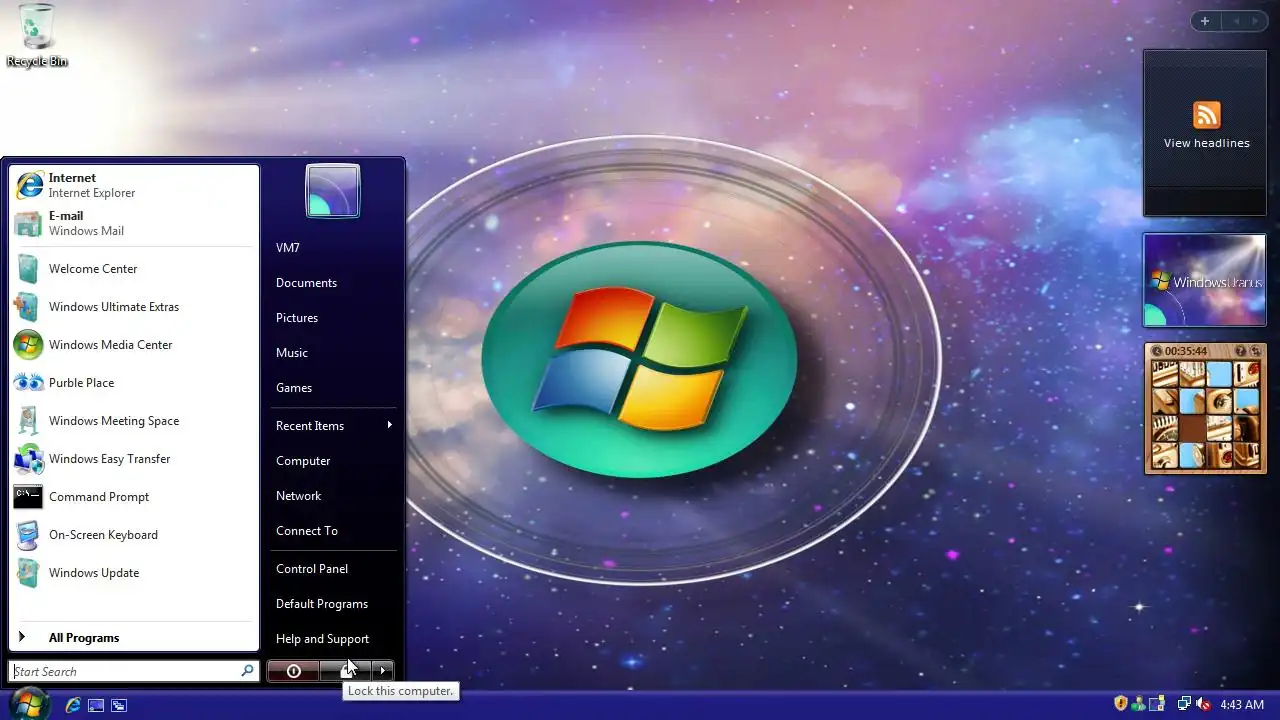The height and width of the screenshot is (720, 1280).
Task: Expand All Programs list
Action: pos(133,638)
